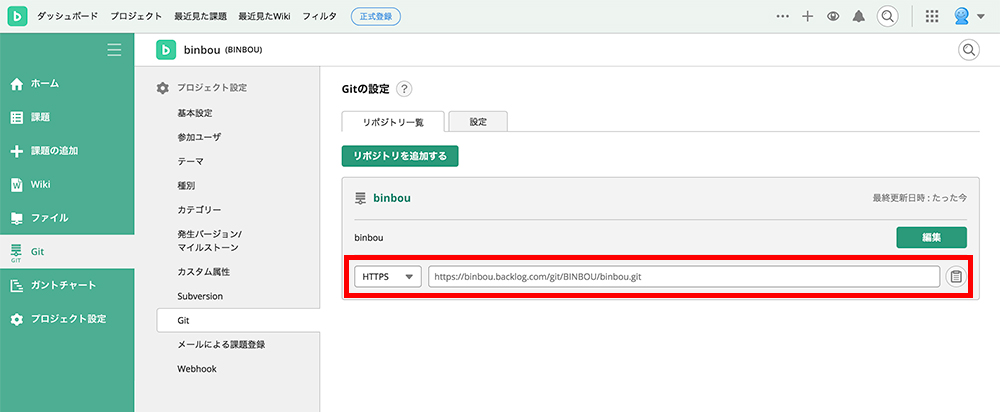Select Git in left sidebar
Screen dimensions: 1000x412
pos(67,252)
